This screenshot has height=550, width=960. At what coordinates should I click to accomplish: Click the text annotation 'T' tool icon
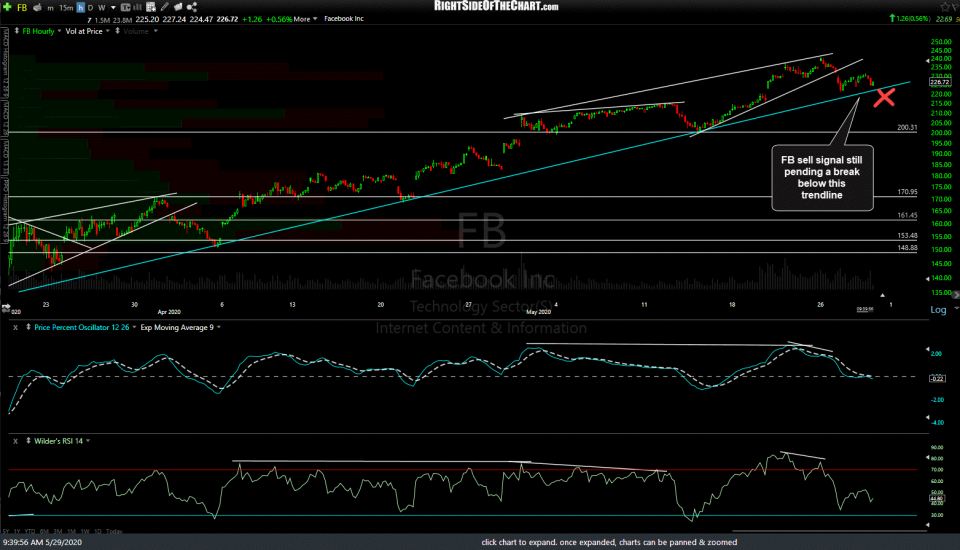126,7
